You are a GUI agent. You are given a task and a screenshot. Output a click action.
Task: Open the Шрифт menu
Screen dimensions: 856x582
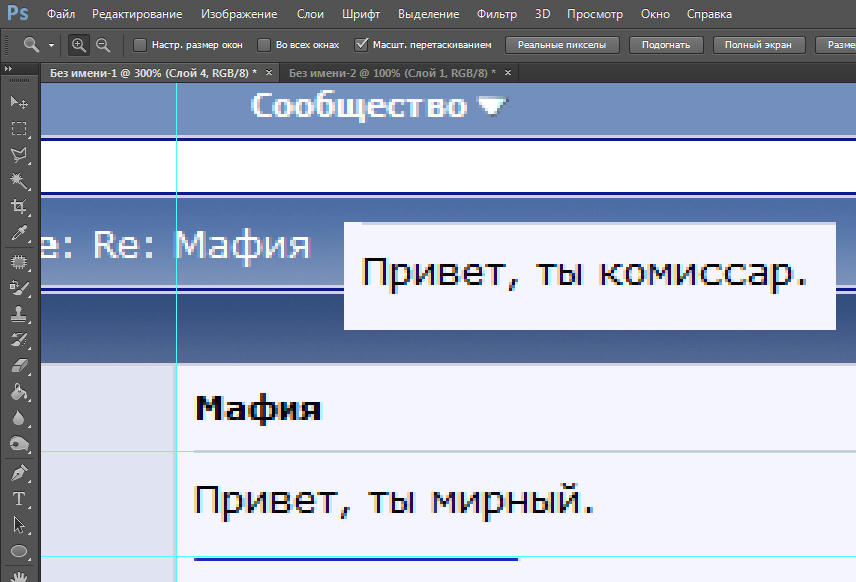361,14
